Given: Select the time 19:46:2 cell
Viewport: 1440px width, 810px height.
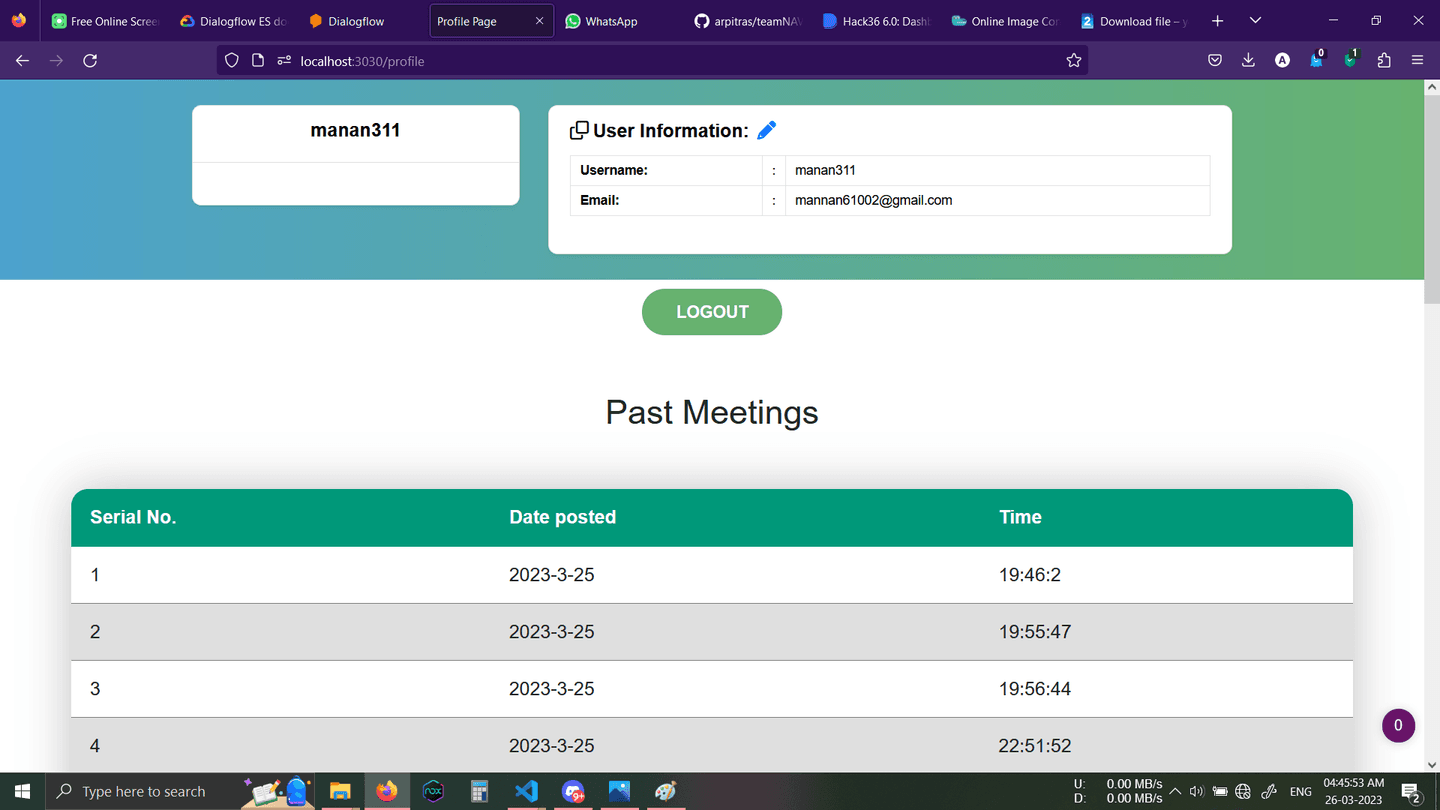Looking at the screenshot, I should tap(1030, 575).
